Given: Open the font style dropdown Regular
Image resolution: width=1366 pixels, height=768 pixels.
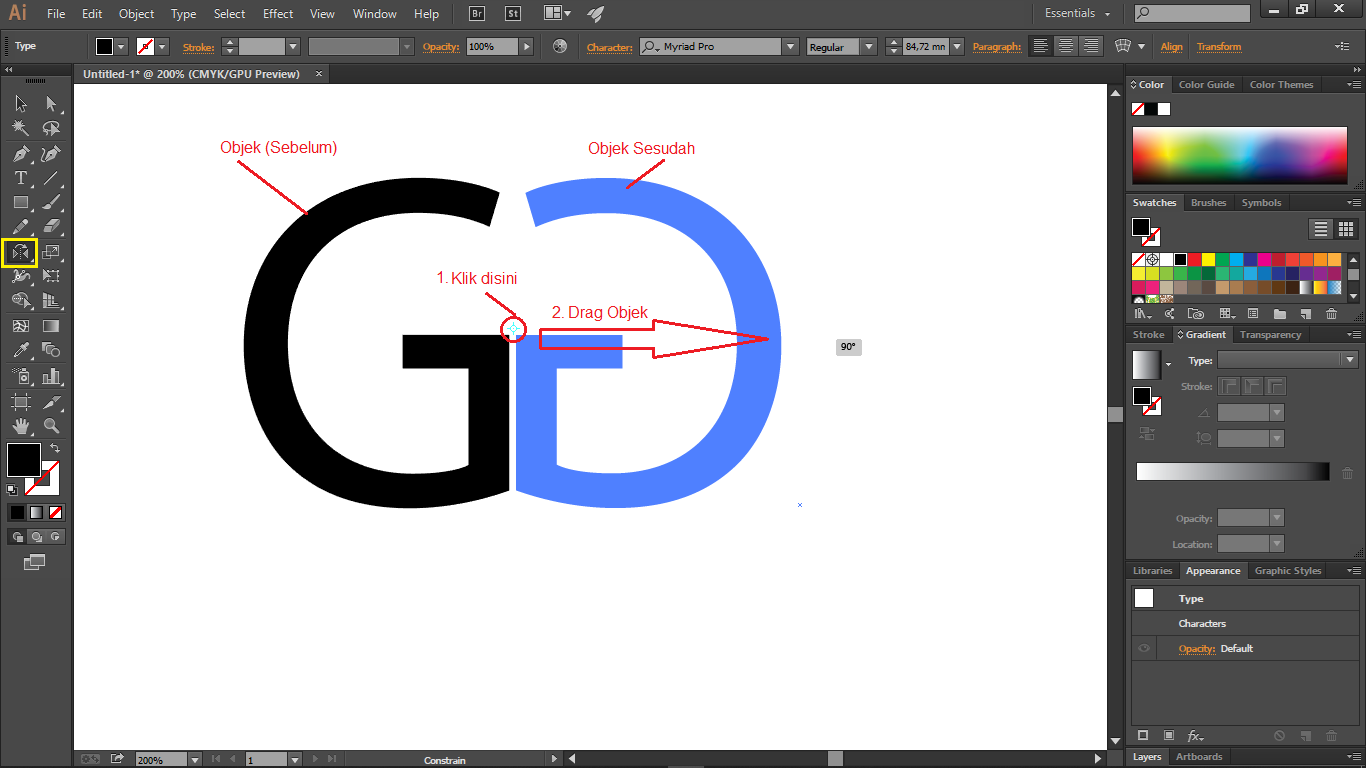Looking at the screenshot, I should pos(867,47).
